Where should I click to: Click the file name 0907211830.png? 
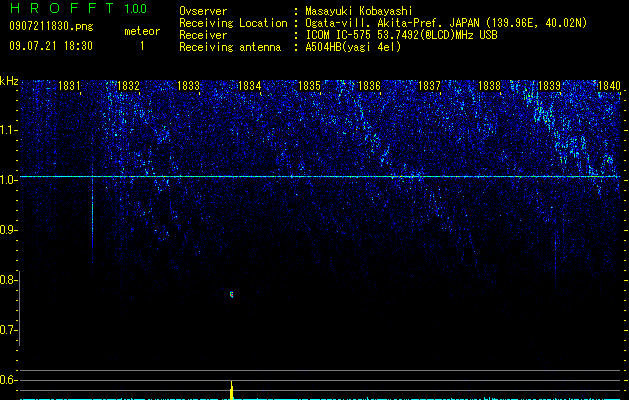tap(51, 26)
